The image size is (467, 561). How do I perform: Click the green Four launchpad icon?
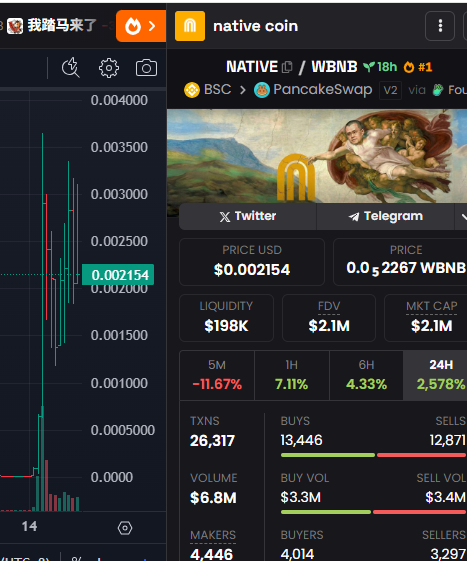[438, 90]
